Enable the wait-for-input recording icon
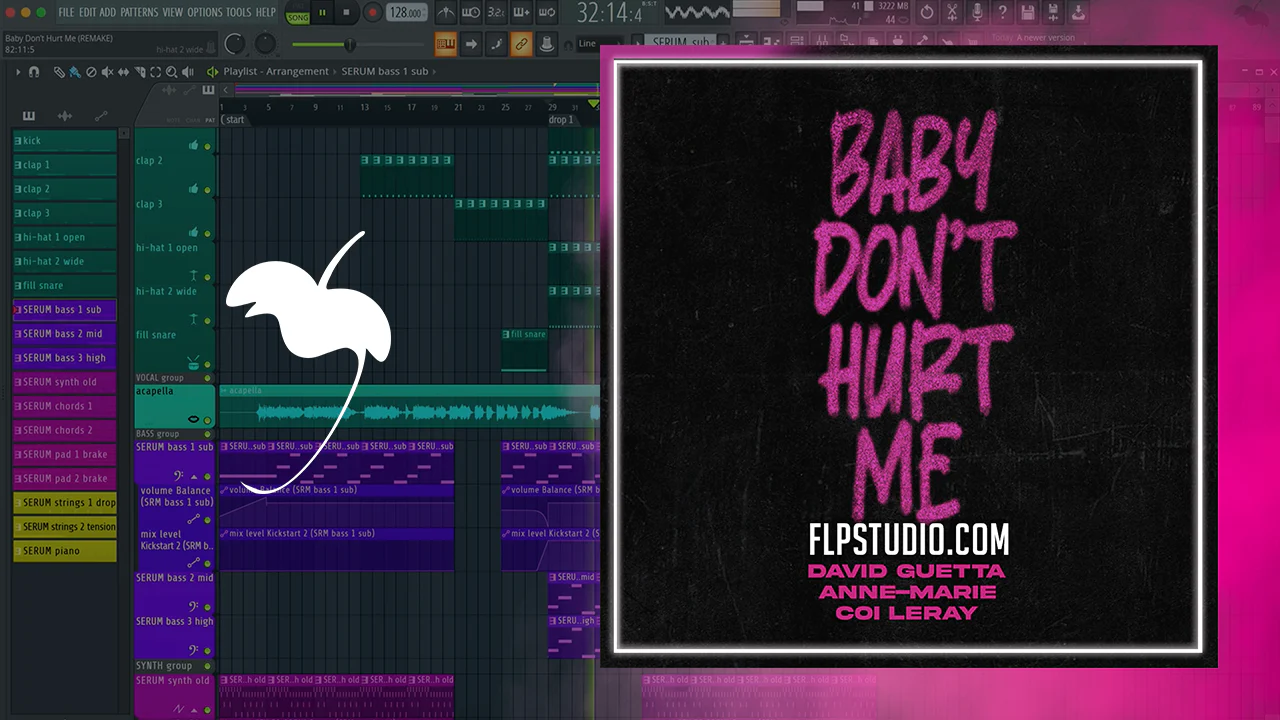Screen dimensions: 1280x720 pyautogui.click(x=471, y=13)
